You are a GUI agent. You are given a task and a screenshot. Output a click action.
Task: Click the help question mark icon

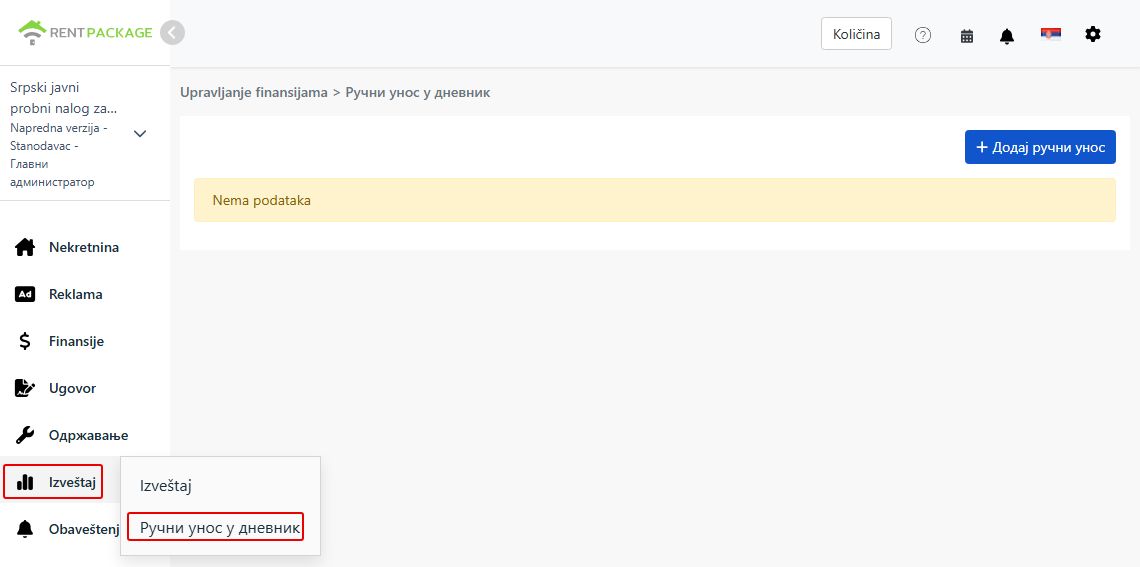point(923,35)
